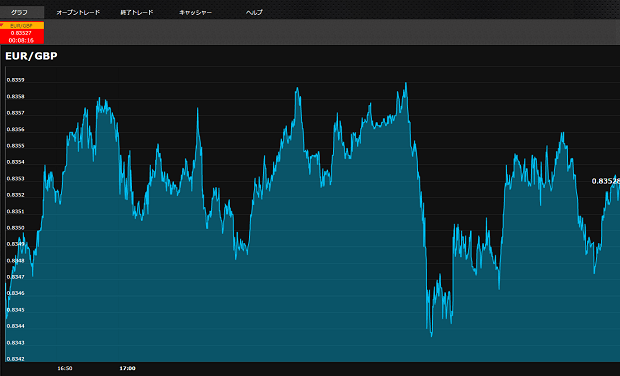Click the 16:50 time axis label
The image size is (620, 376).
point(65,368)
